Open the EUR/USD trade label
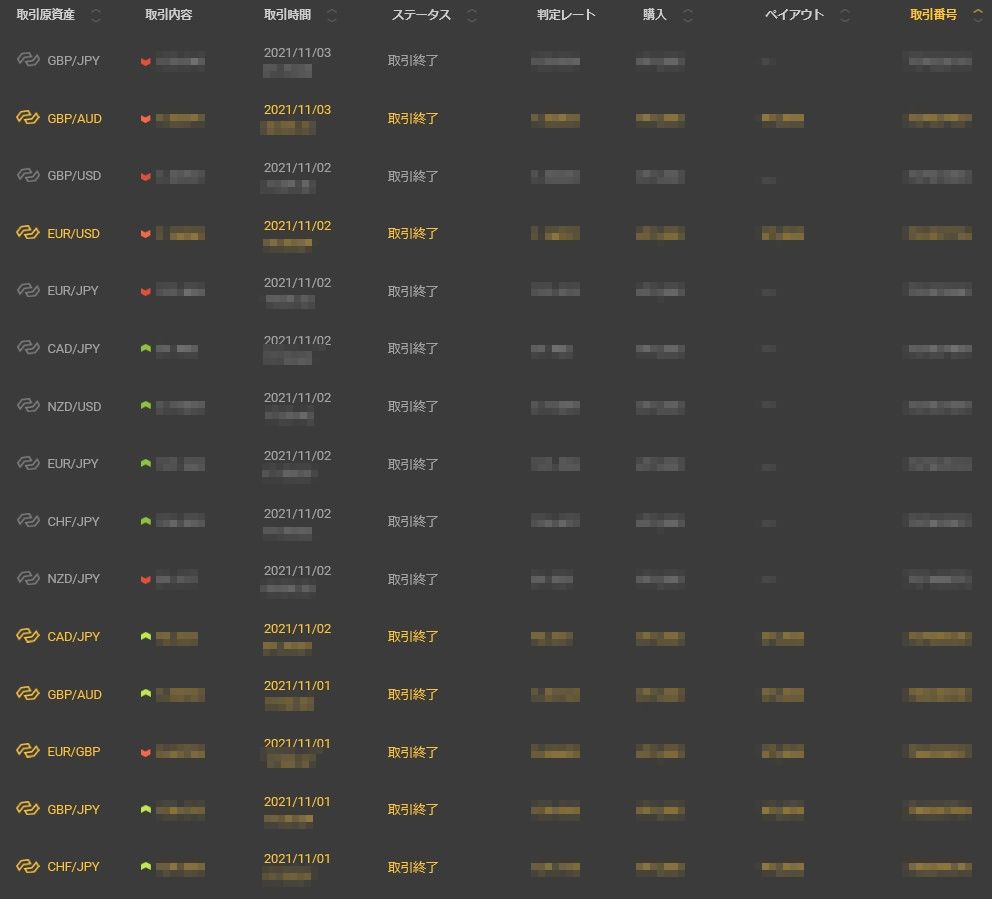Screen dimensions: 992x899 [73, 233]
